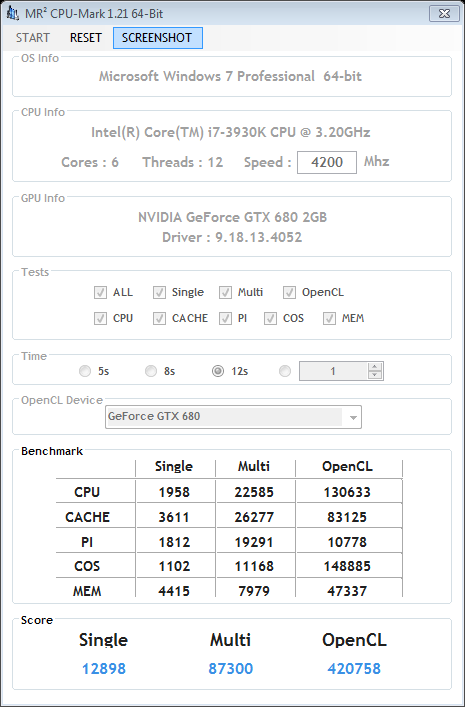Click the total Single score 12898

pos(104,669)
